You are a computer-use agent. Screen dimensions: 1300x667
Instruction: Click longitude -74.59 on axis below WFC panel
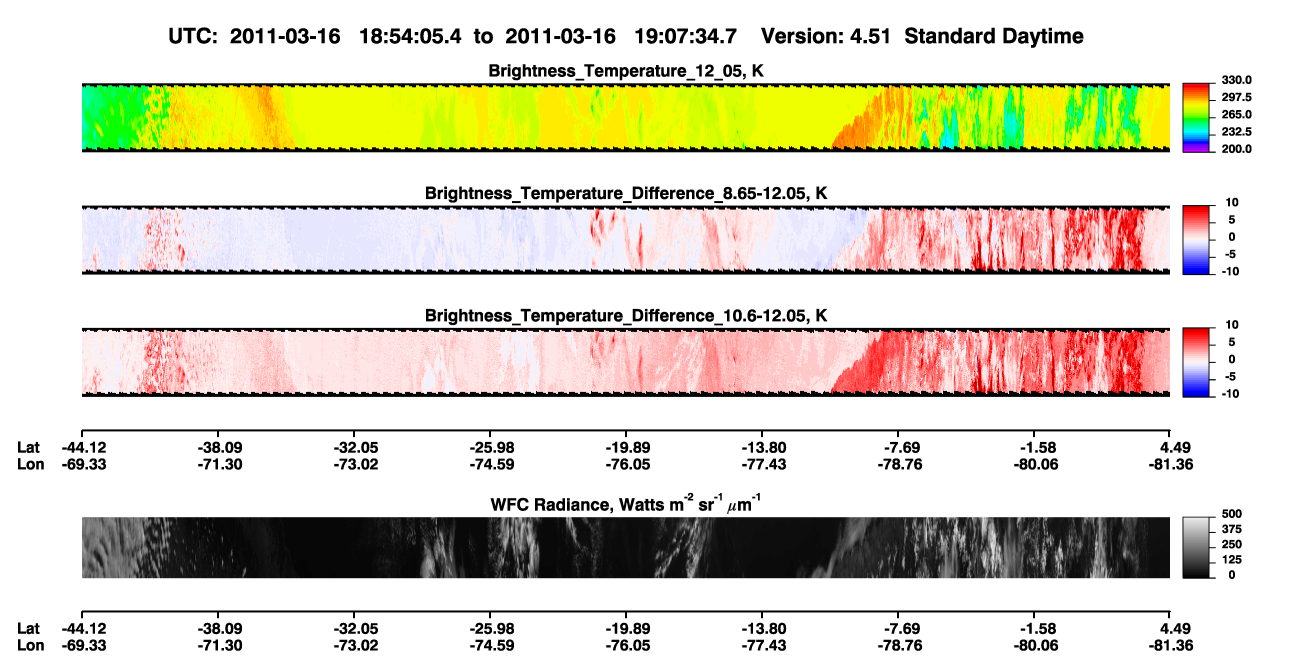(490, 644)
